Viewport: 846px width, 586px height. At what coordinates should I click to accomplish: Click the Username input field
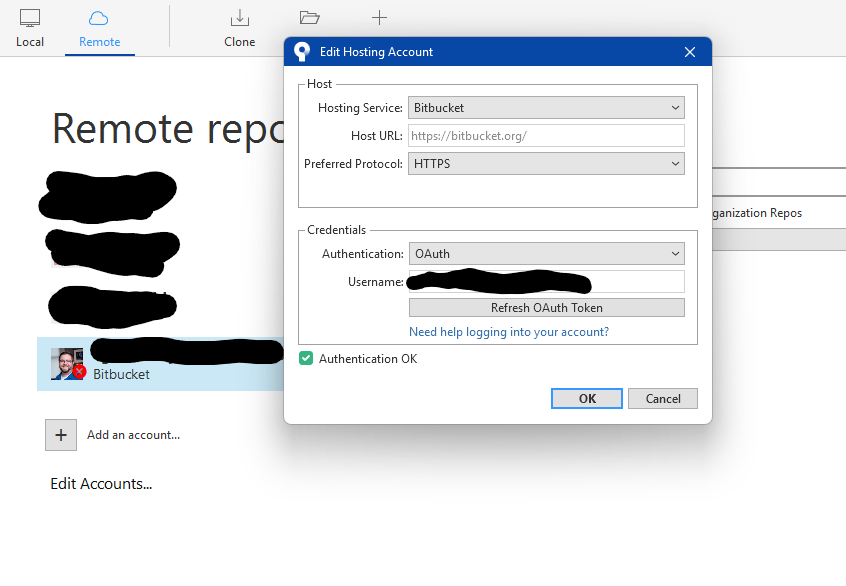547,282
